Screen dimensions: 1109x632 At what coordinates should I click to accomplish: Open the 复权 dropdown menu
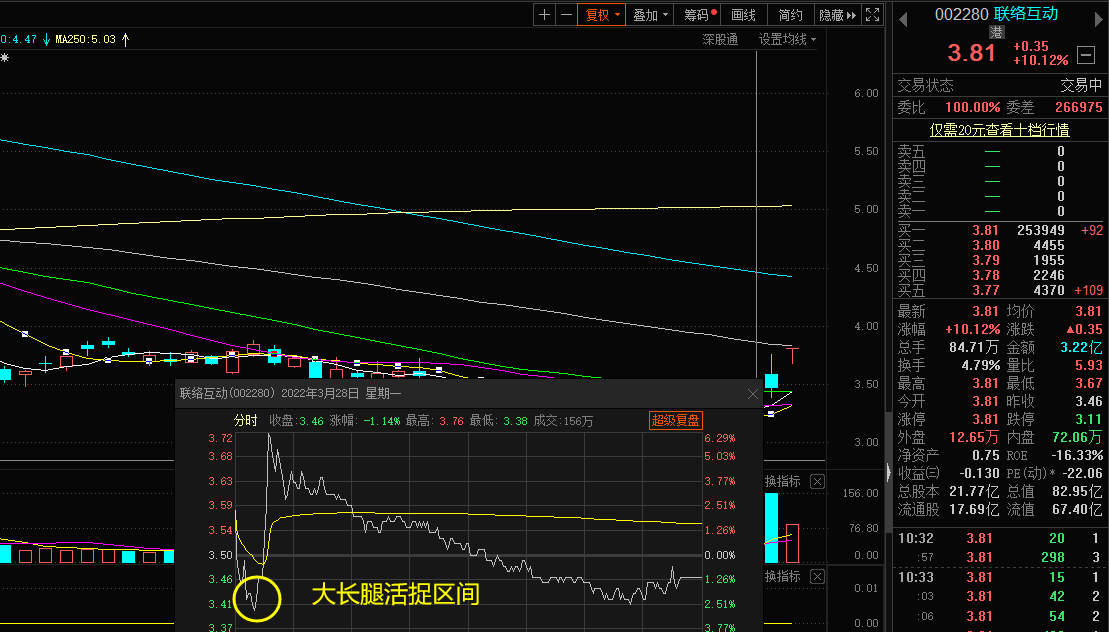(x=603, y=15)
